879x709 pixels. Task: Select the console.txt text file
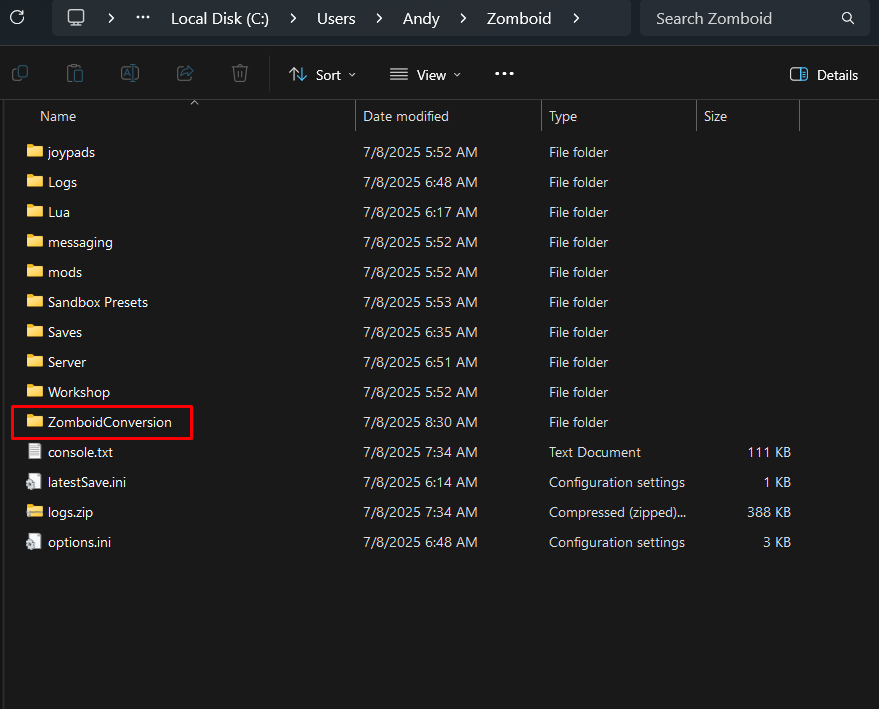pyautogui.click(x=80, y=452)
